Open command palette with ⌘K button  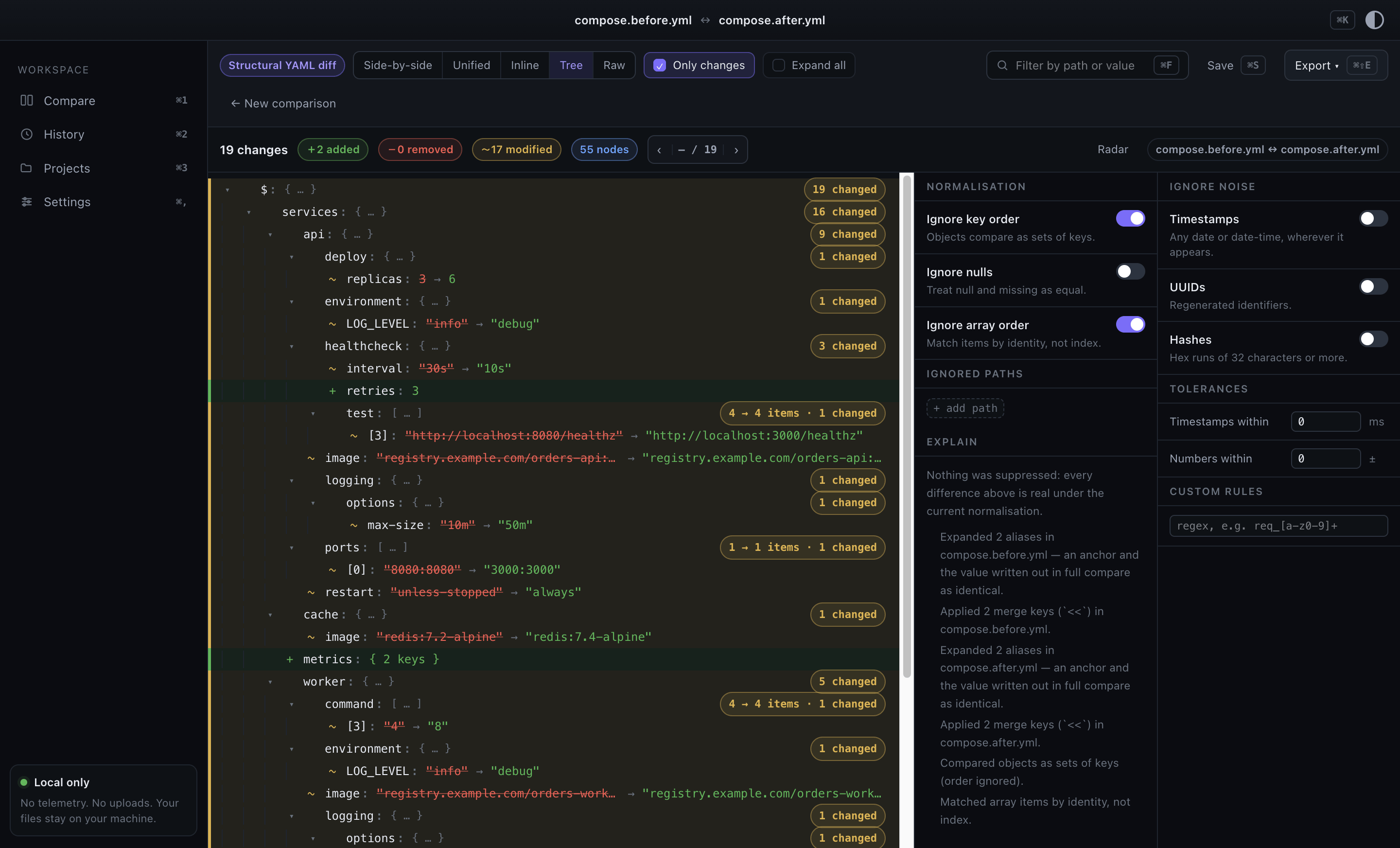coord(1342,20)
